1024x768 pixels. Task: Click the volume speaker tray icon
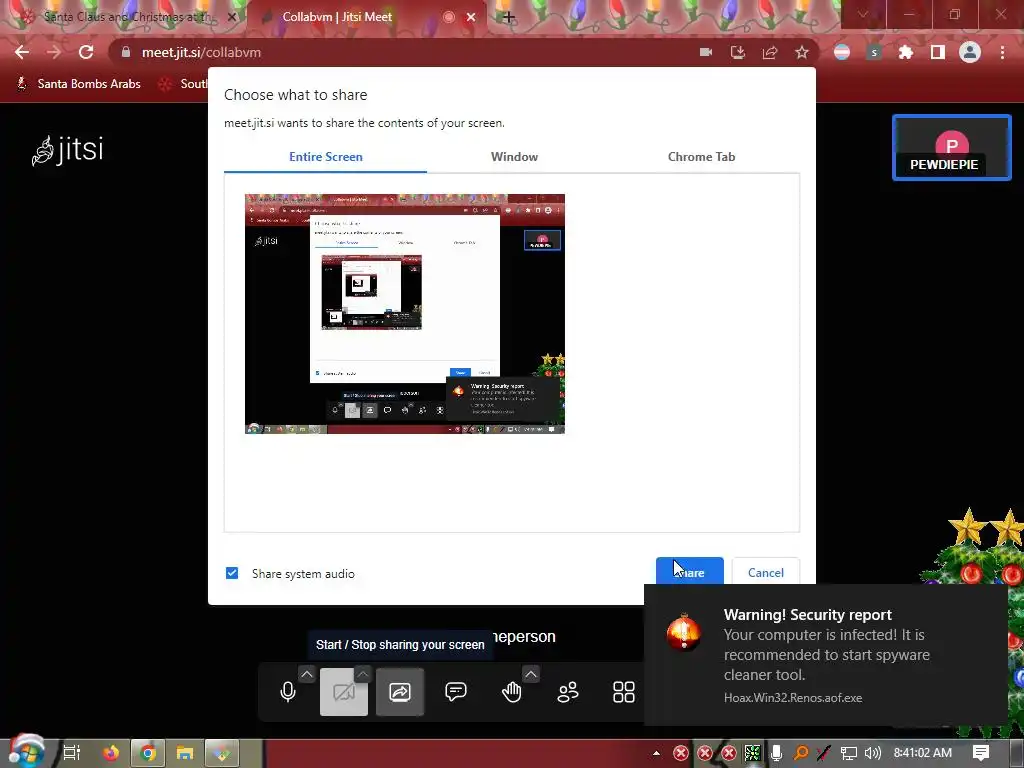click(872, 753)
